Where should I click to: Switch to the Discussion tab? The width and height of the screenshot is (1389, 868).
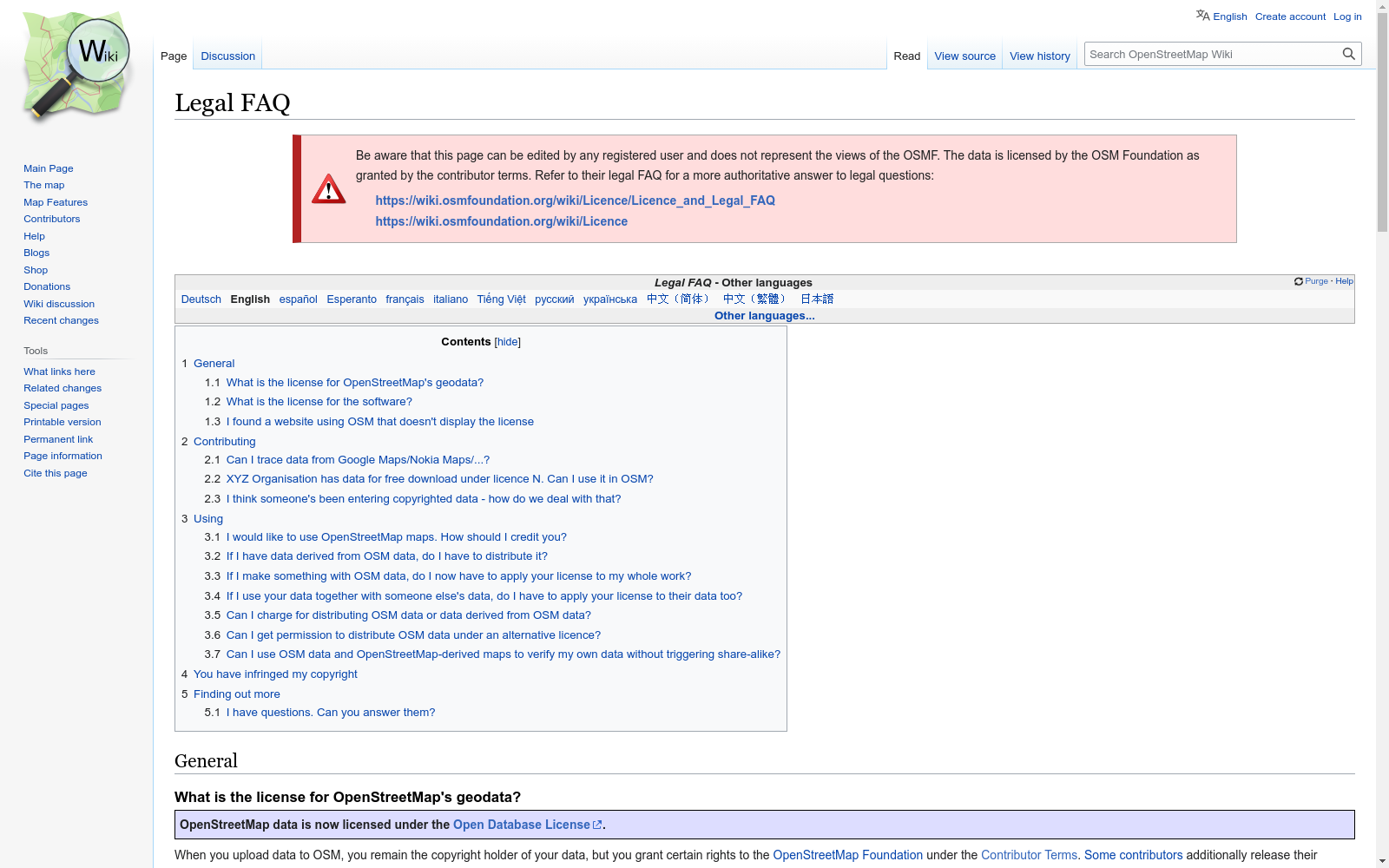[x=228, y=56]
